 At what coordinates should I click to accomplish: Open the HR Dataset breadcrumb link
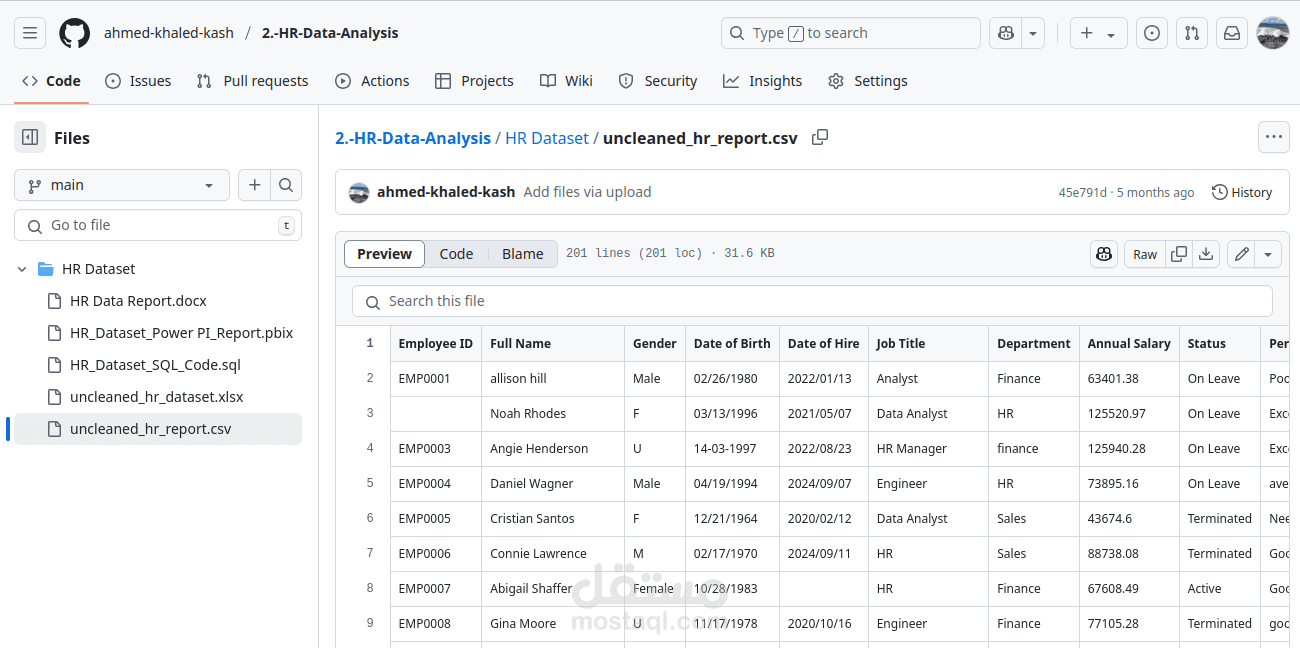click(547, 137)
